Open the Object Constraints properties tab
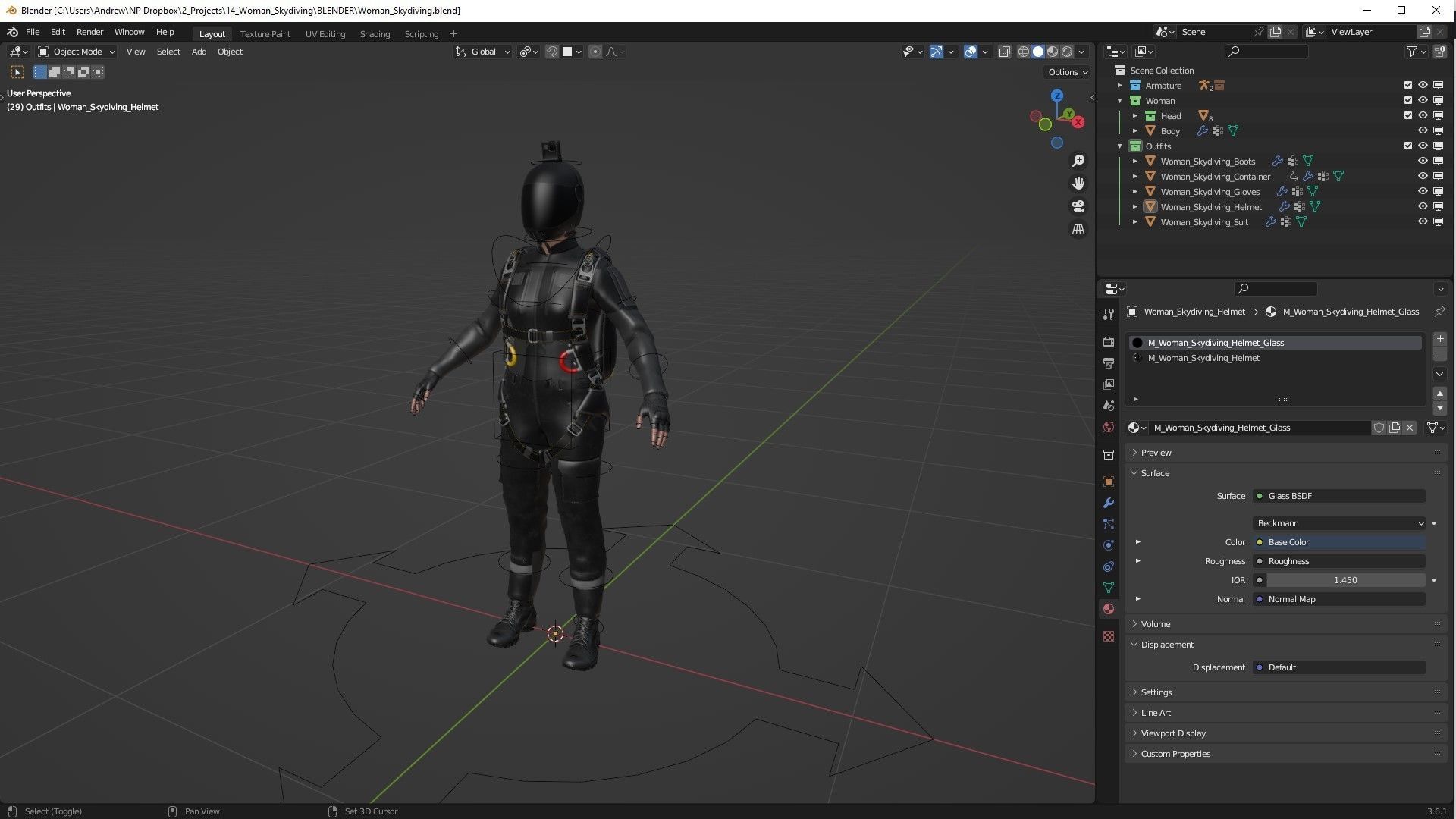Viewport: 1456px width, 819px height. click(1109, 566)
